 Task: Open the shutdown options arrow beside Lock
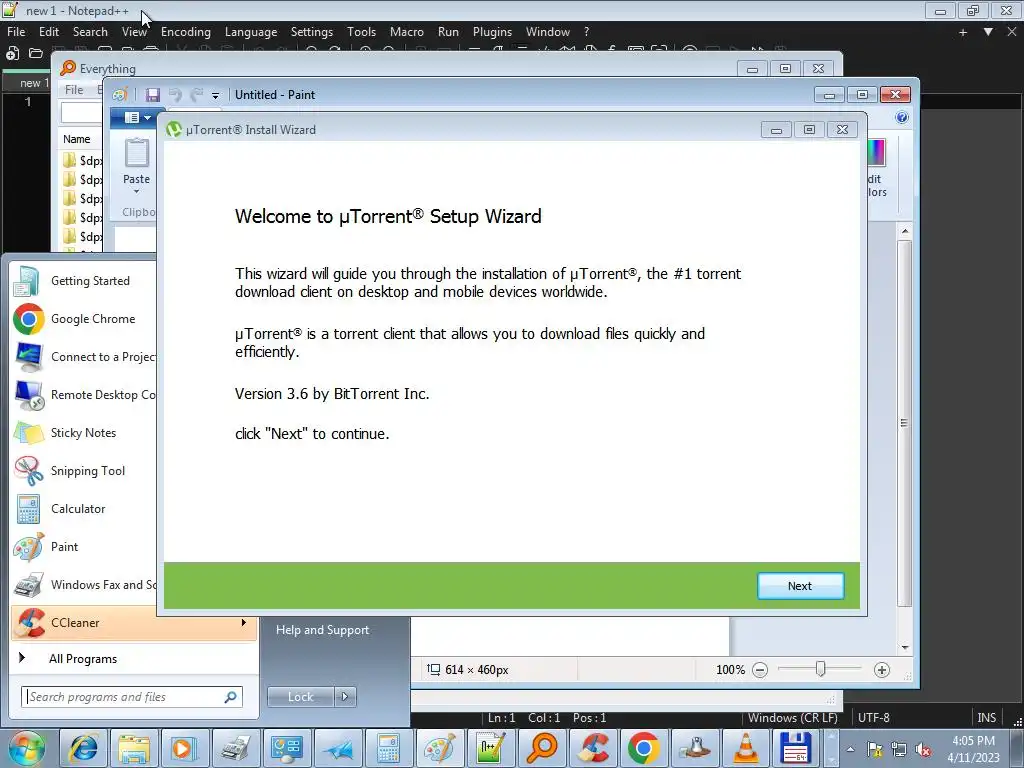click(345, 697)
